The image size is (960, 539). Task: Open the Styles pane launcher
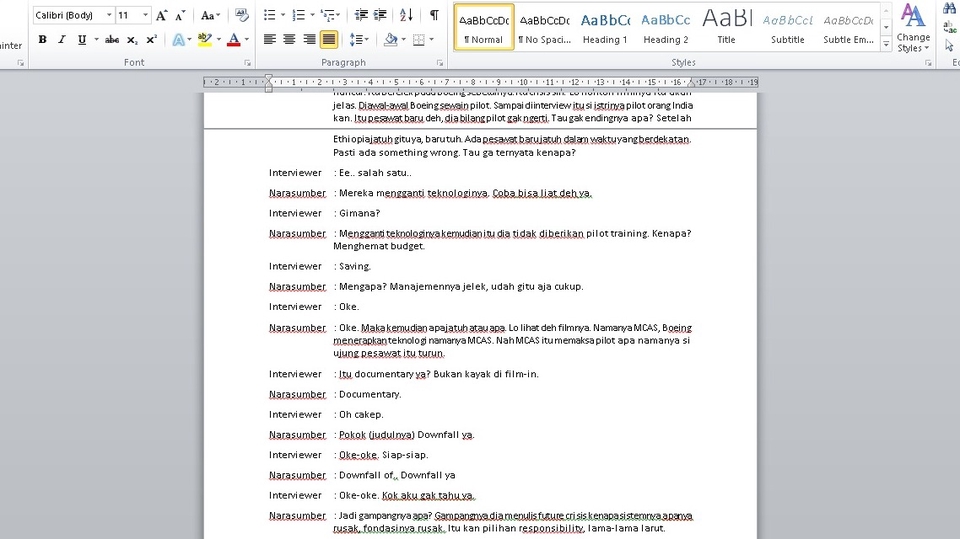click(928, 62)
